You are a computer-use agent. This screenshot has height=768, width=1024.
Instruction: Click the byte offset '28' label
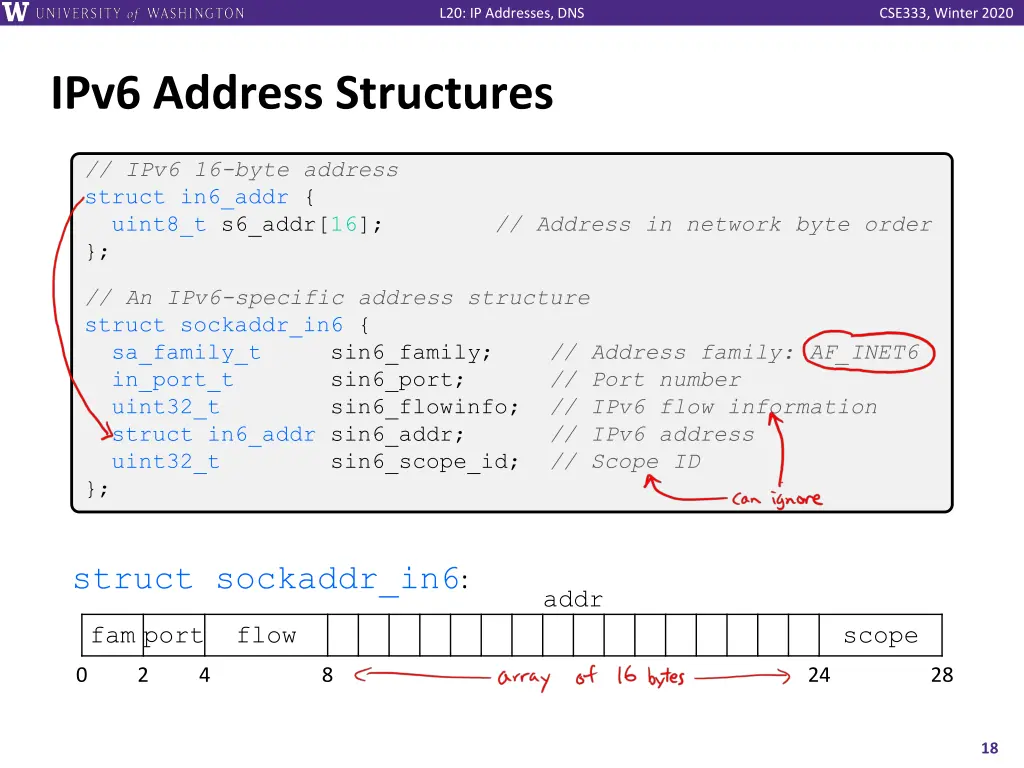pyautogui.click(x=942, y=675)
